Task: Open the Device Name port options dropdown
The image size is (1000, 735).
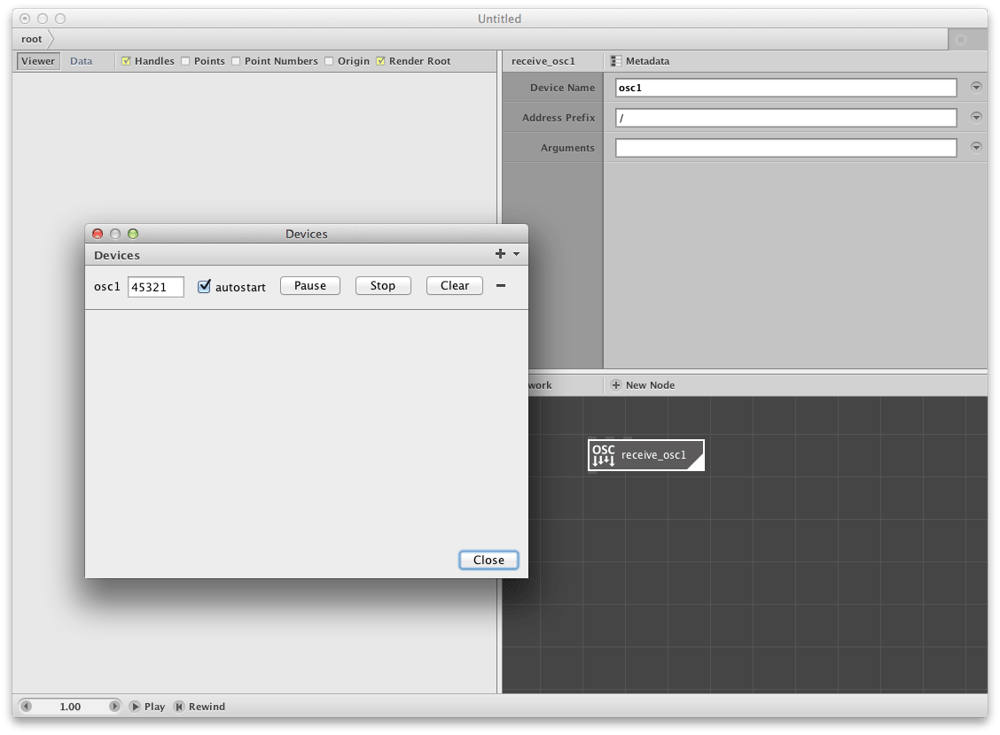Action: click(x=976, y=87)
